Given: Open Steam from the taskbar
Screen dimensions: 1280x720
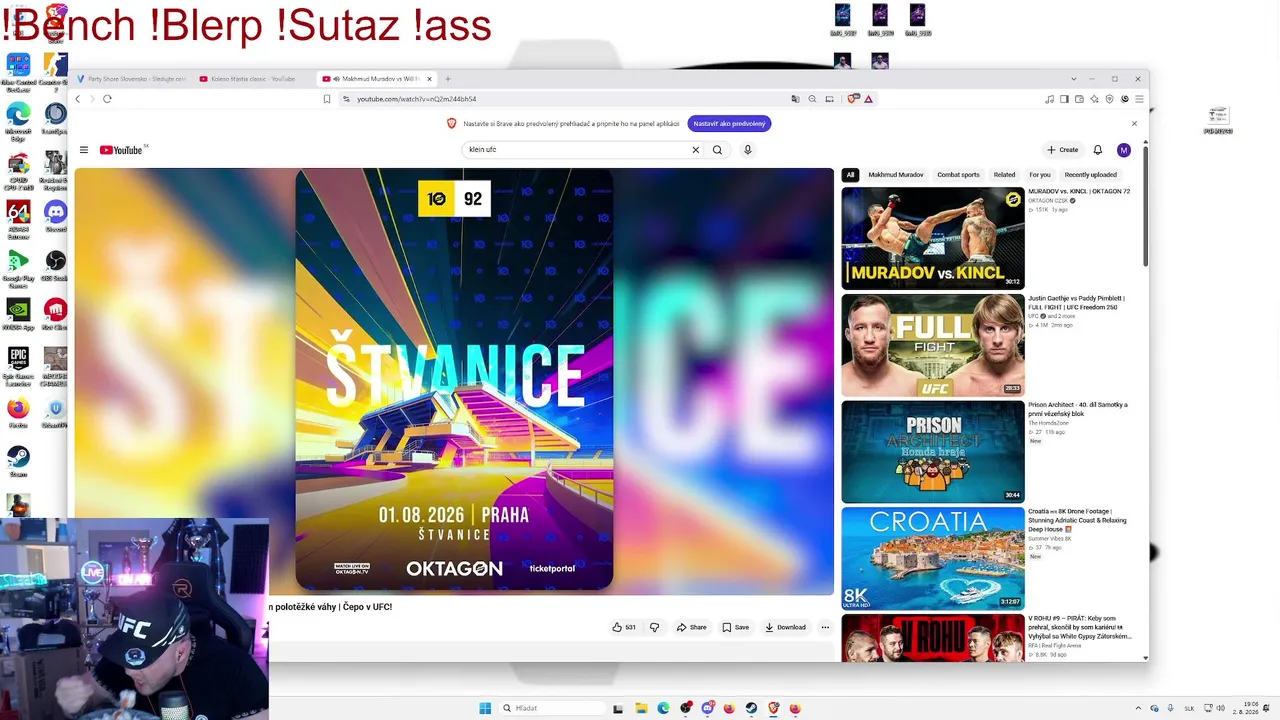Looking at the screenshot, I should pyautogui.click(x=751, y=708).
